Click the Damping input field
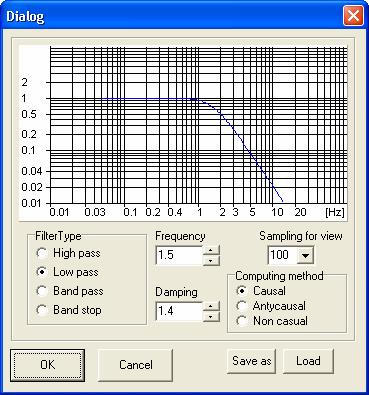 (x=179, y=311)
